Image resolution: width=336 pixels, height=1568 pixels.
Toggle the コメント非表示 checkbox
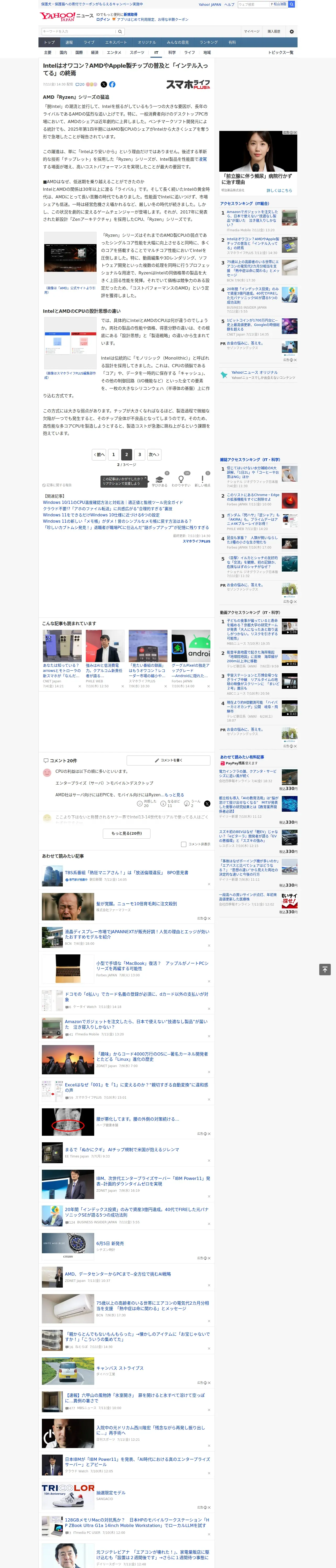(x=183, y=844)
